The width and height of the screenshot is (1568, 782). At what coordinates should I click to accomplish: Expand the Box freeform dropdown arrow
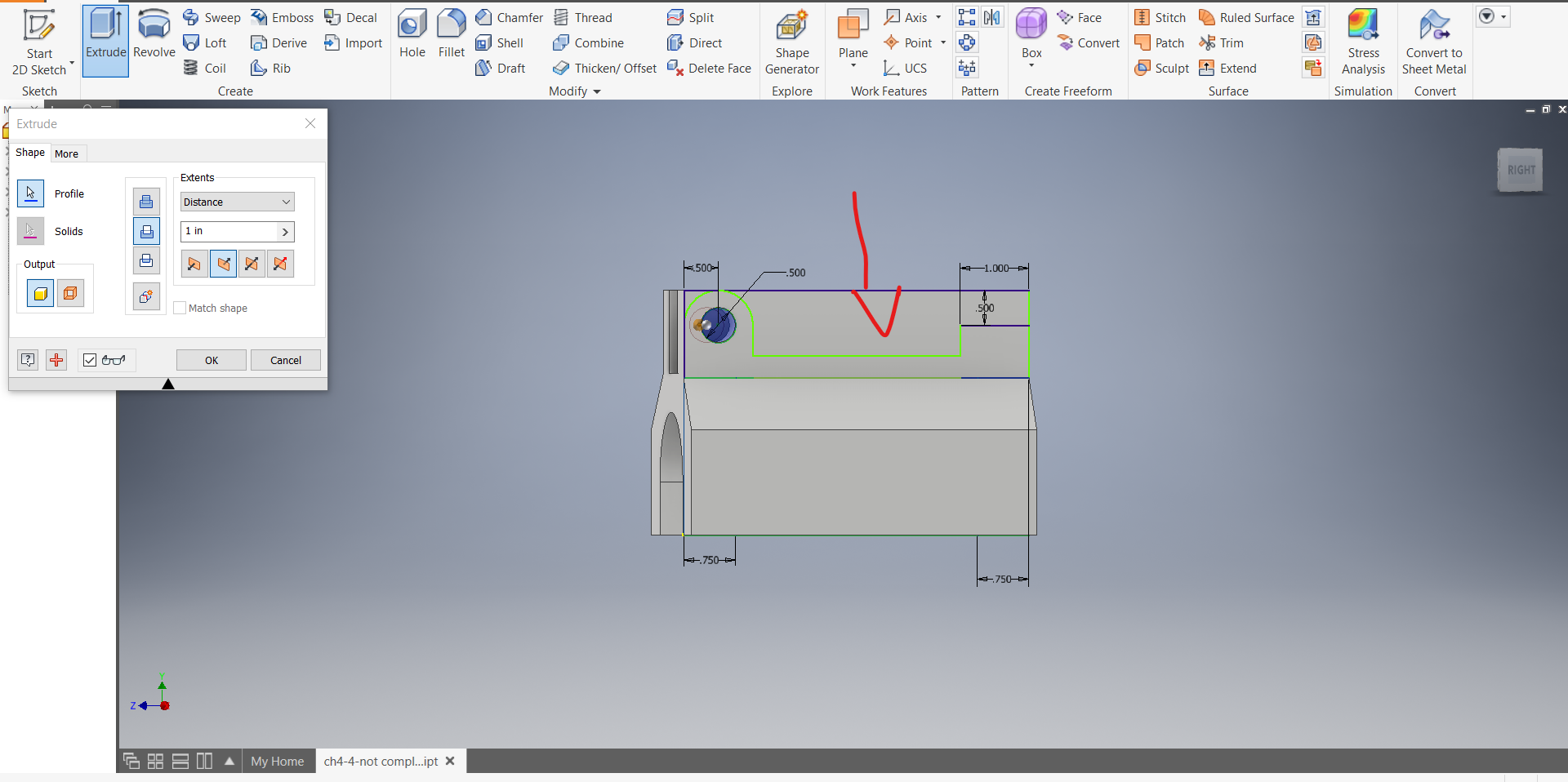pyautogui.click(x=1031, y=65)
